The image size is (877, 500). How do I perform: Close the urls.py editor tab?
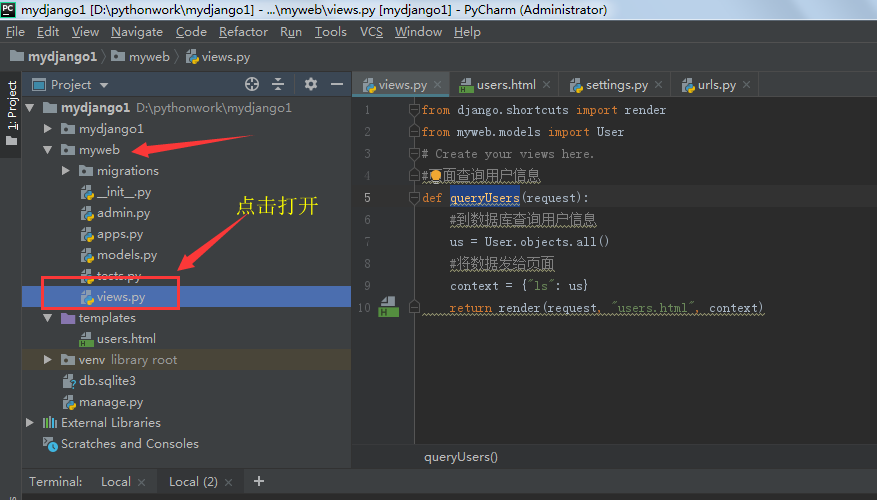click(x=746, y=84)
